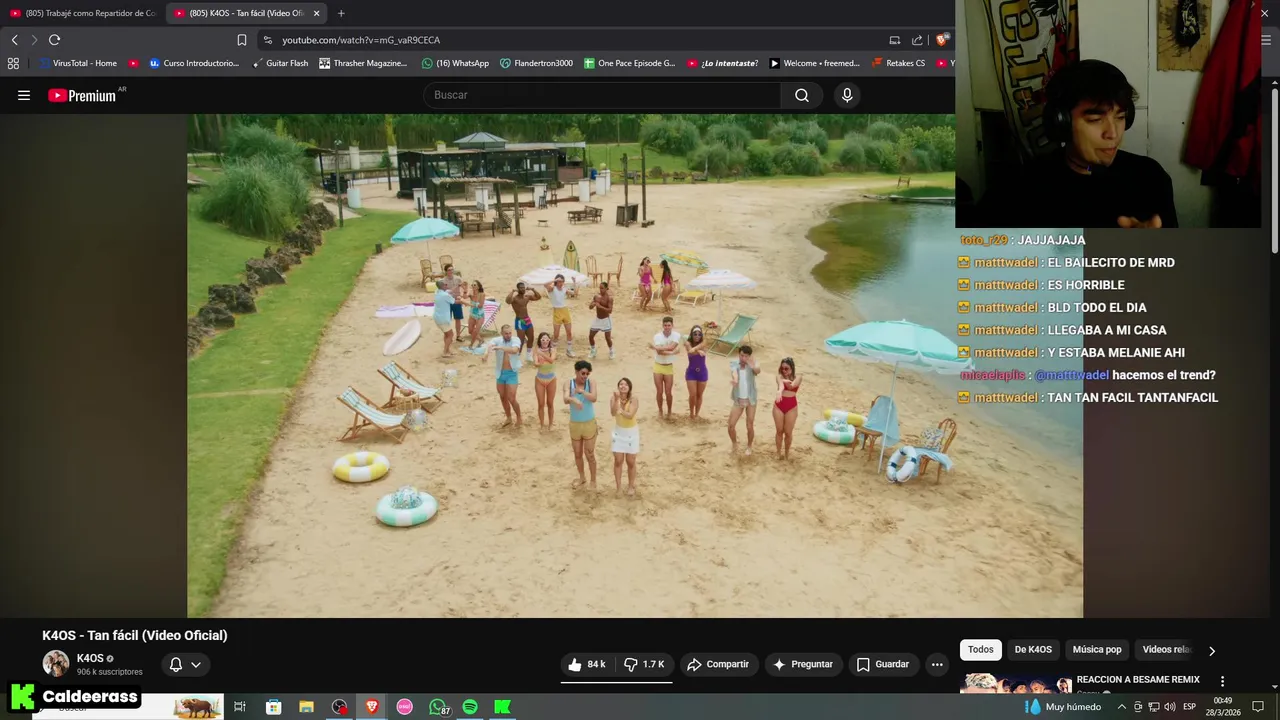This screenshot has height=720, width=1280.
Task: Switch to Brave browser in the taskbar
Action: click(x=372, y=707)
